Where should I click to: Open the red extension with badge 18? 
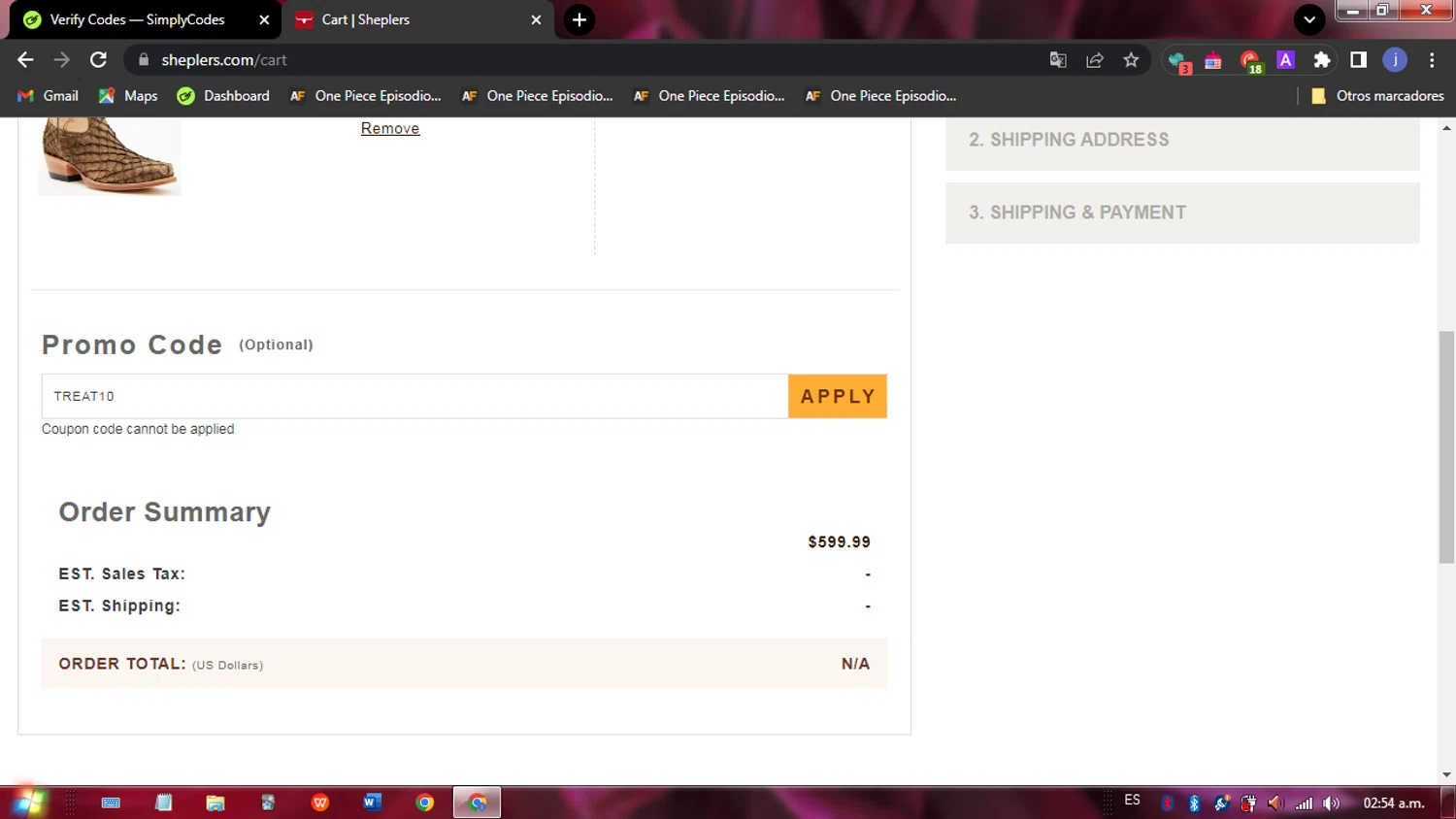1251,62
